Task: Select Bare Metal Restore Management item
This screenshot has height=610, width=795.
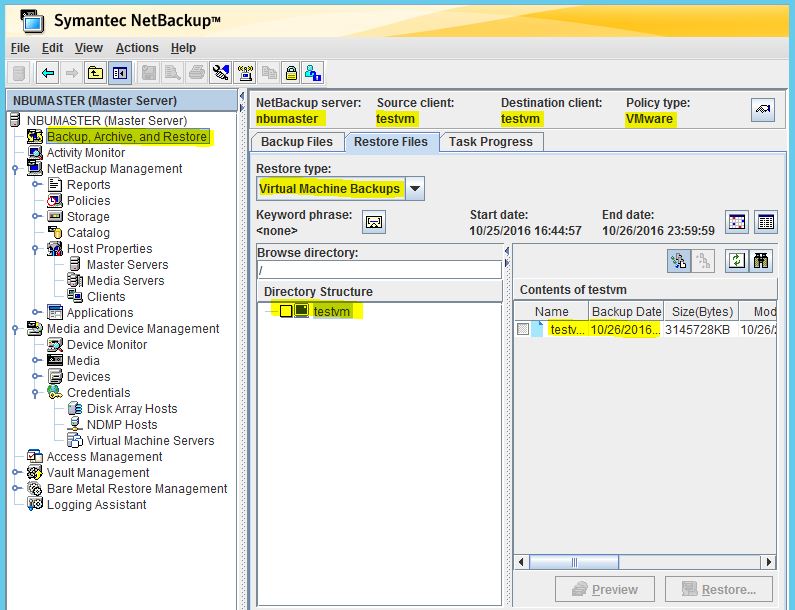Action: 137,489
